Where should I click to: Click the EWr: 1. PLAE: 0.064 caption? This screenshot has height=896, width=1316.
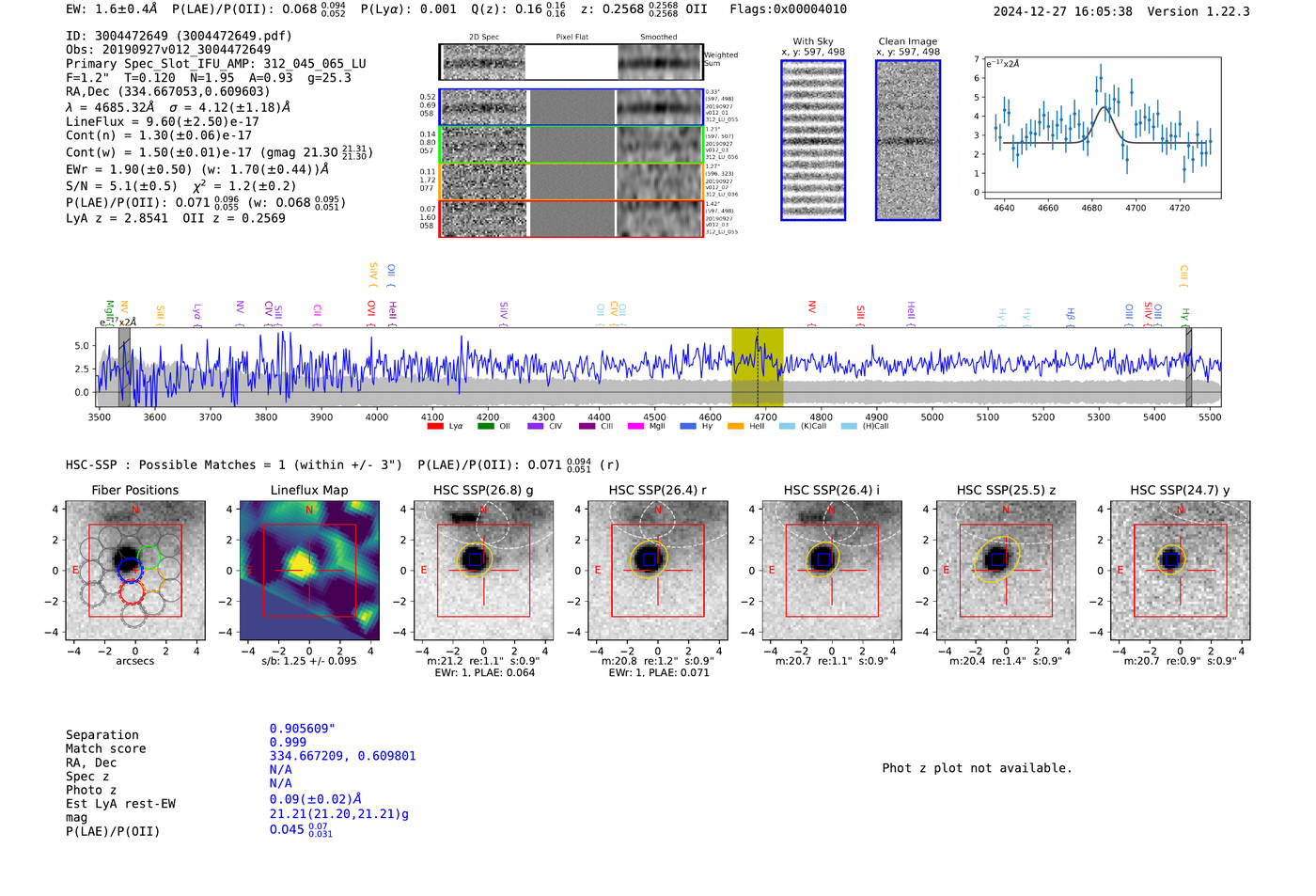(484, 672)
